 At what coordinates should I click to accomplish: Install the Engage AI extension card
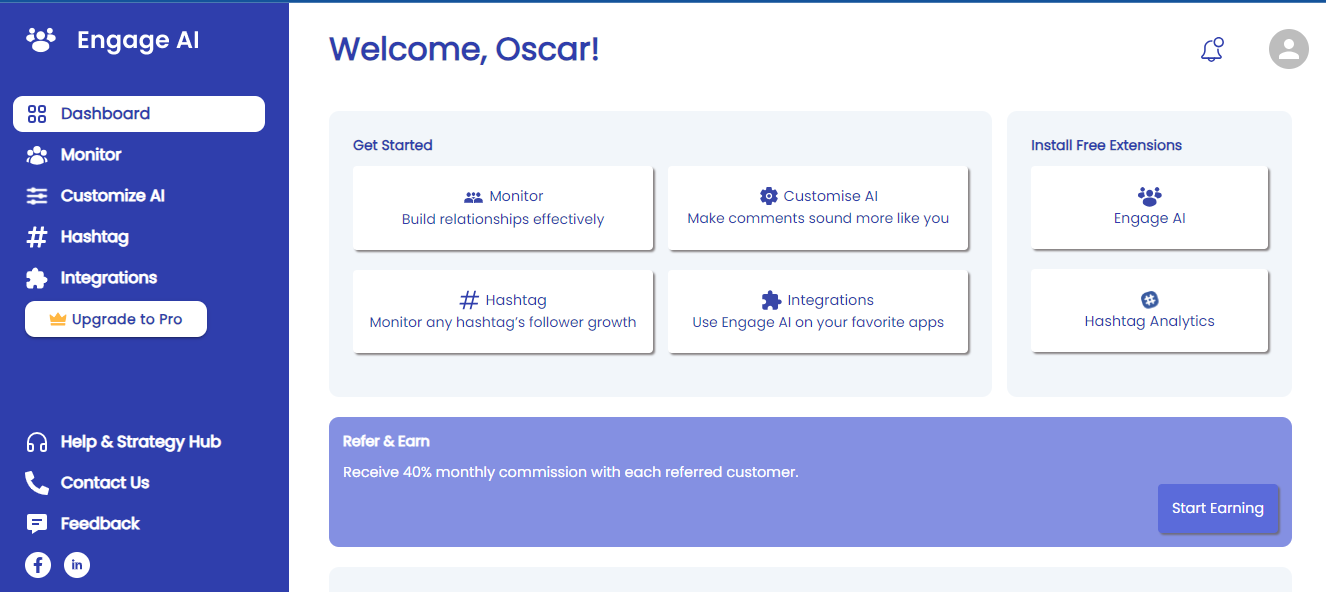[x=1150, y=208]
